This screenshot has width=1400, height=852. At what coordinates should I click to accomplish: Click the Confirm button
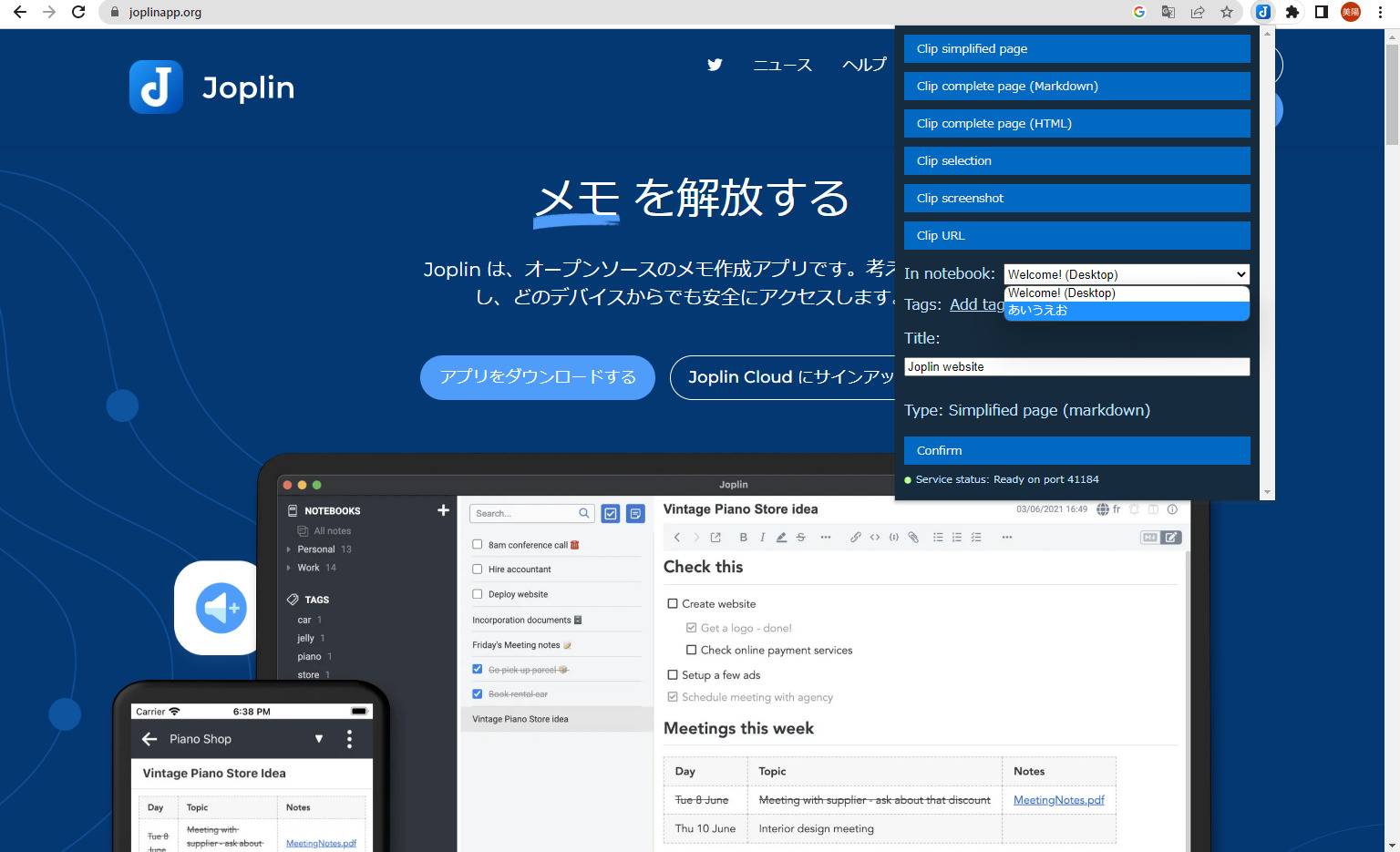tap(1076, 450)
